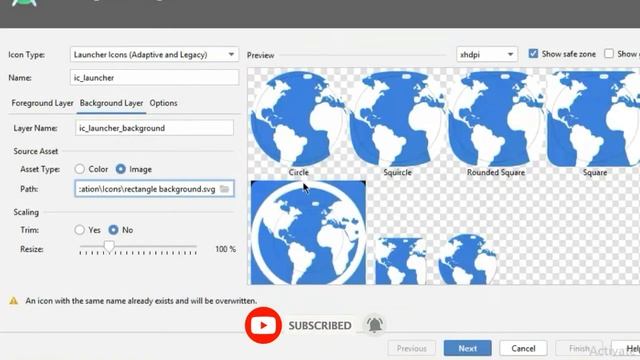This screenshot has height=360, width=640.
Task: Select the Image asset type radio
Action: 120,169
